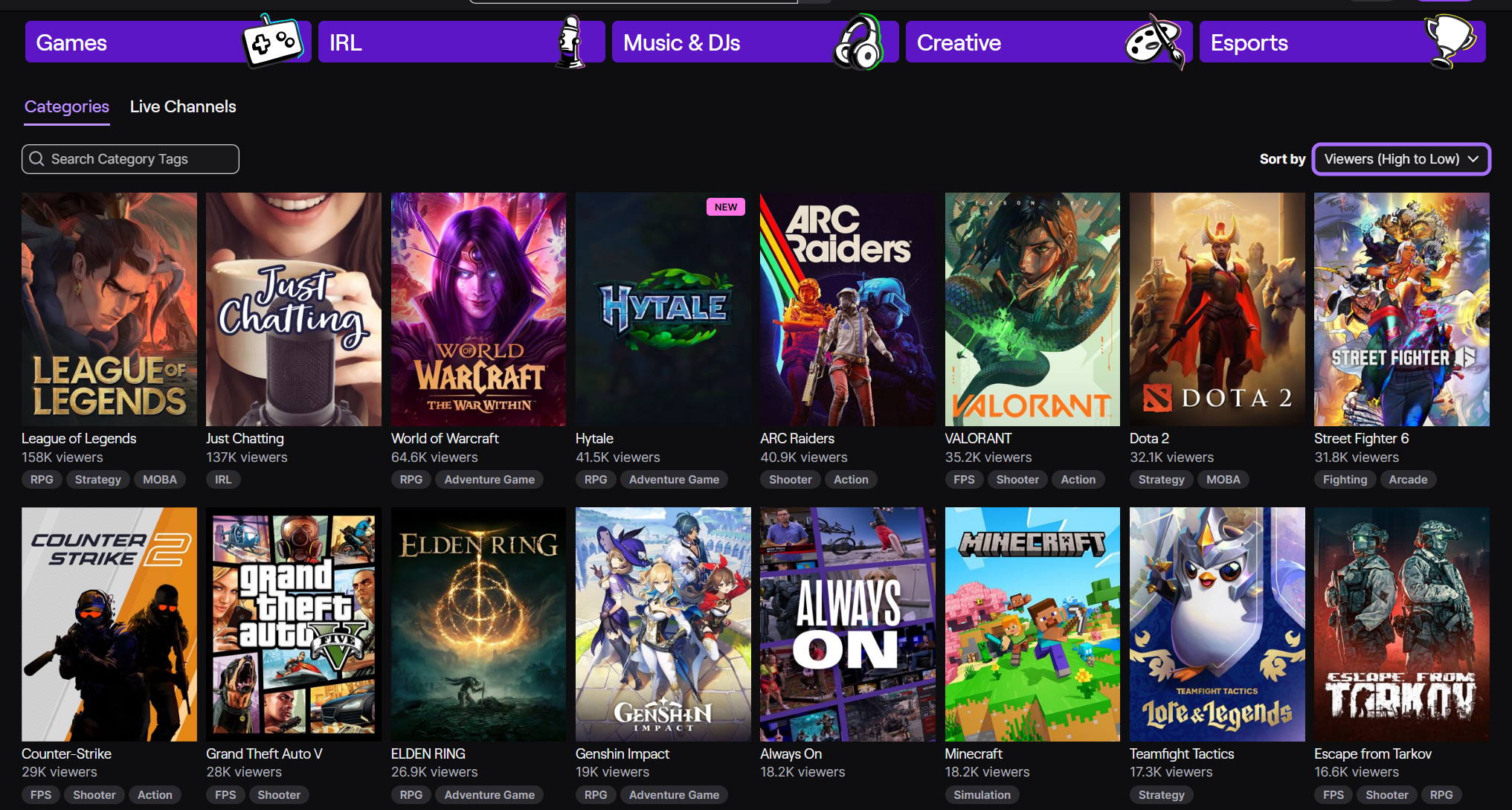Viewport: 1512px width, 810px height.
Task: Select the MOBA tag under Dota 2
Action: [1223, 480]
